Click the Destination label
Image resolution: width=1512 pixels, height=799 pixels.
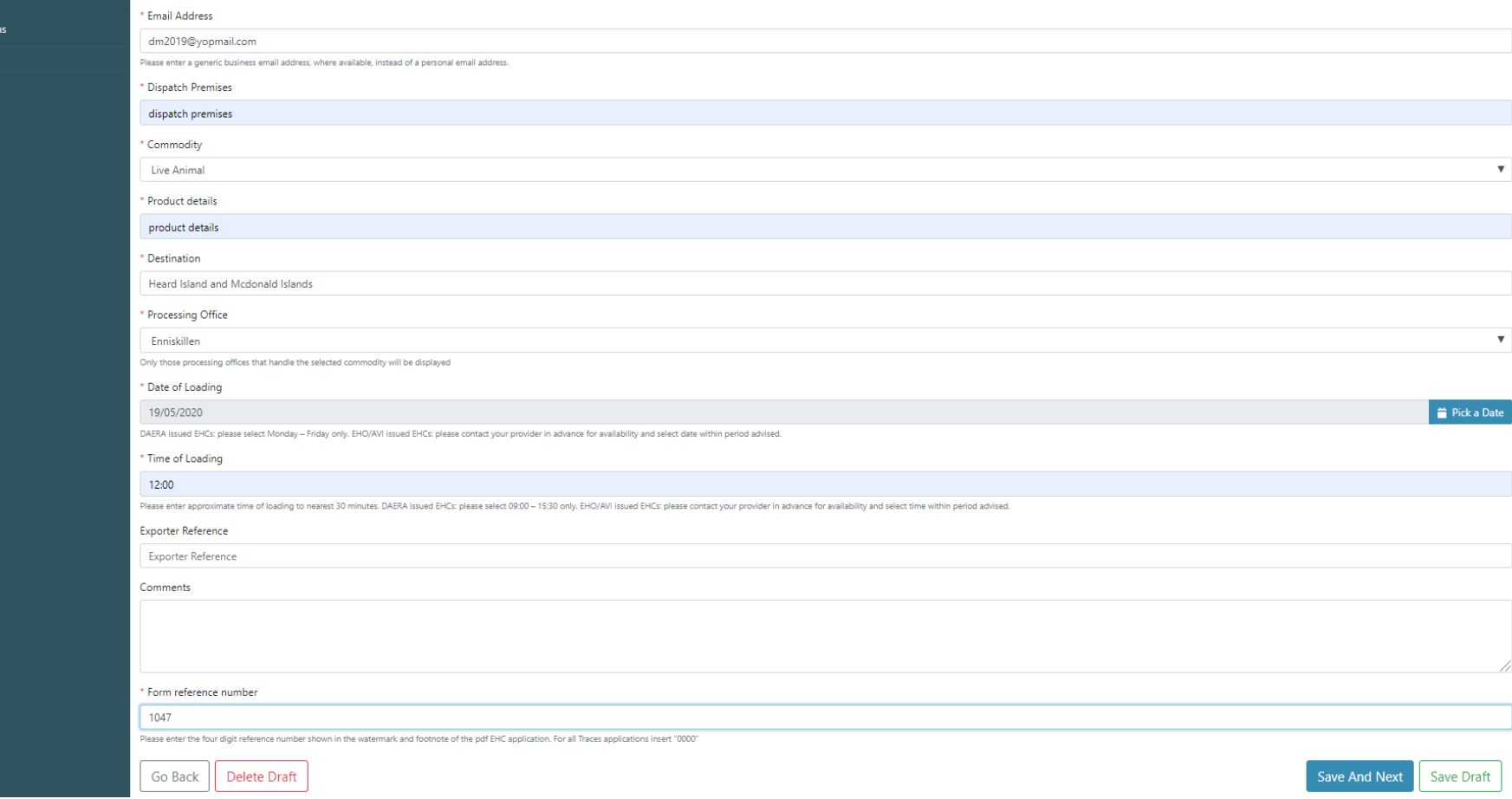pyautogui.click(x=173, y=258)
